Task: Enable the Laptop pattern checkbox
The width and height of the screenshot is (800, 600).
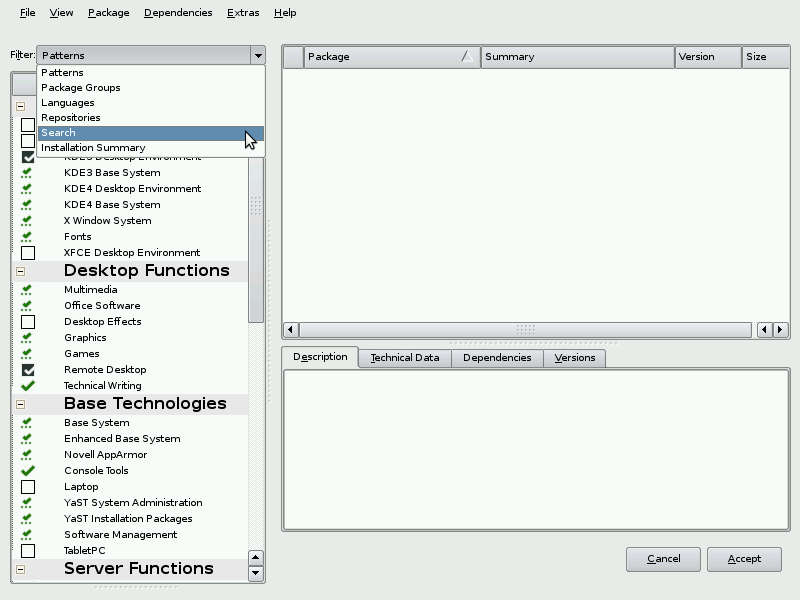Action: click(x=28, y=487)
